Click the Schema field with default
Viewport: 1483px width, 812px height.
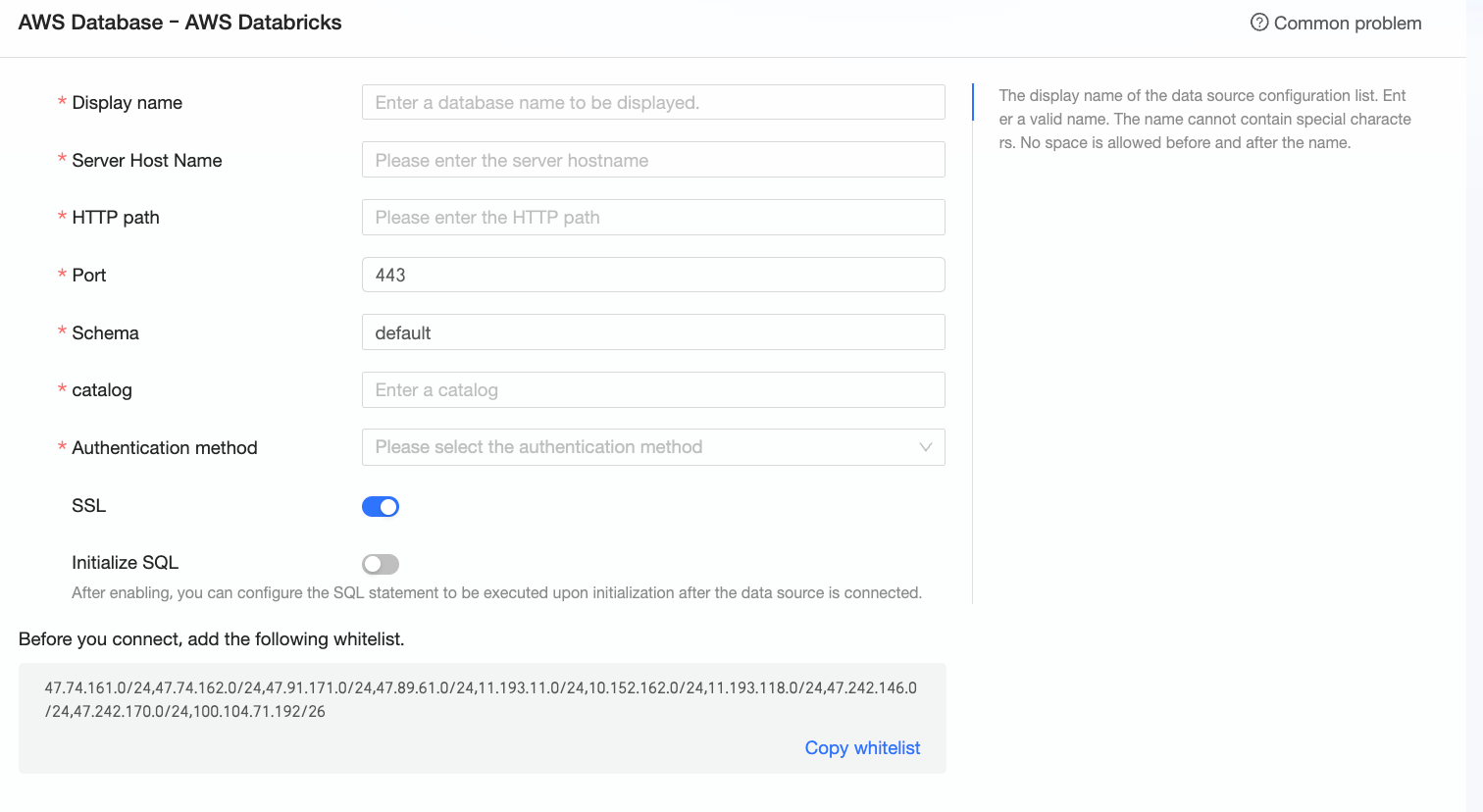coord(653,332)
